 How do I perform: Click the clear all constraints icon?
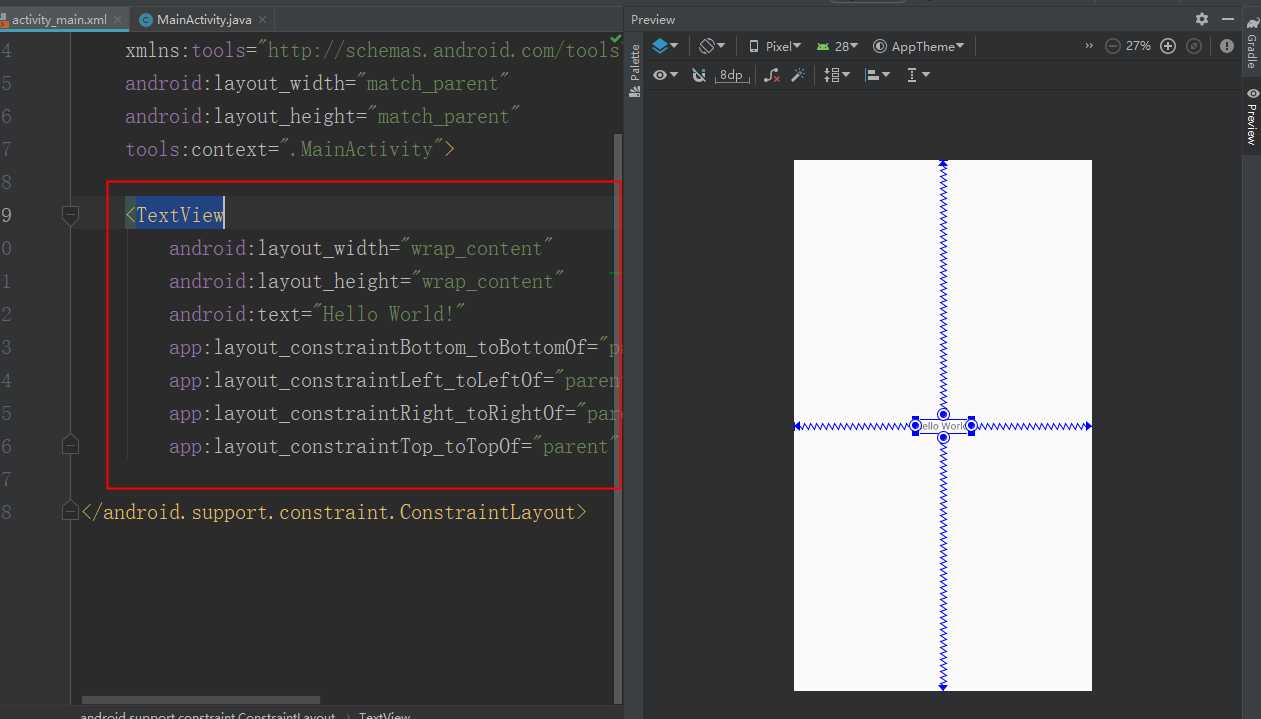pyautogui.click(x=772, y=75)
